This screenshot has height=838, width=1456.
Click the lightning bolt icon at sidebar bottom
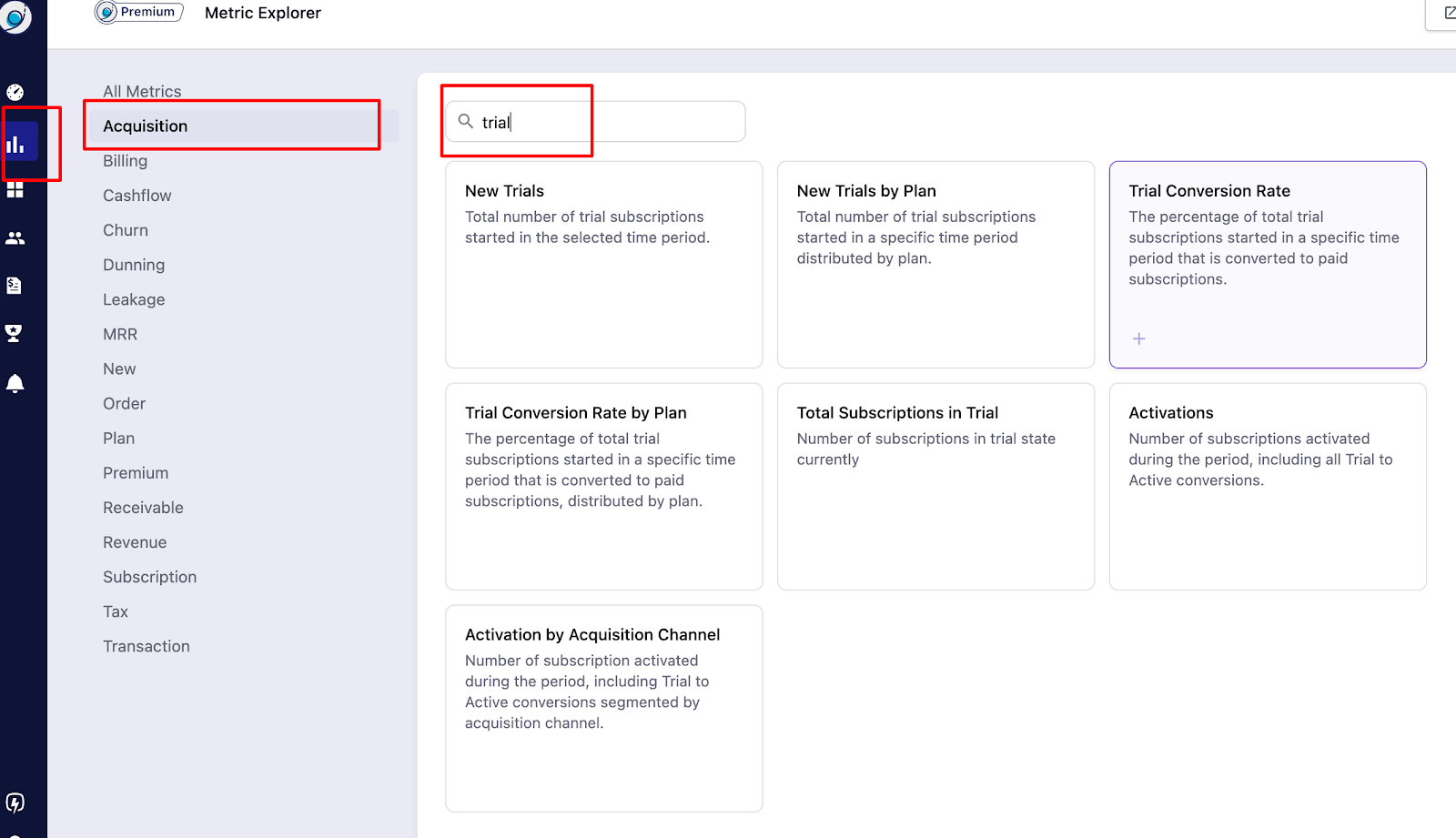pos(15,803)
